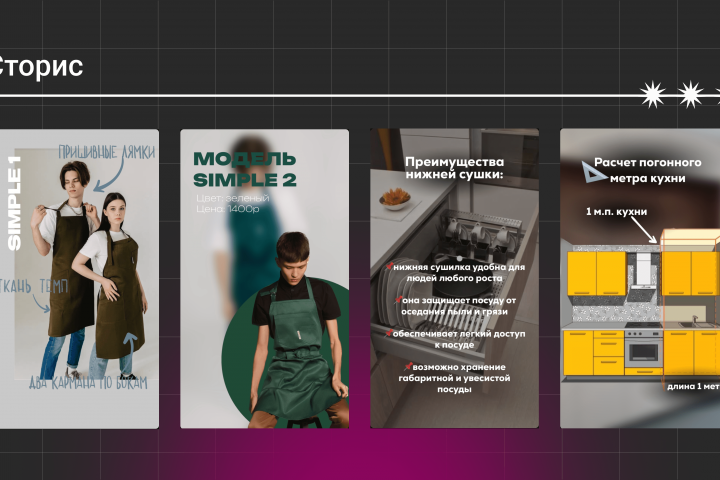720x480 pixels.
Task: Open the Расчет погонного метра кухни card
Action: (640, 278)
